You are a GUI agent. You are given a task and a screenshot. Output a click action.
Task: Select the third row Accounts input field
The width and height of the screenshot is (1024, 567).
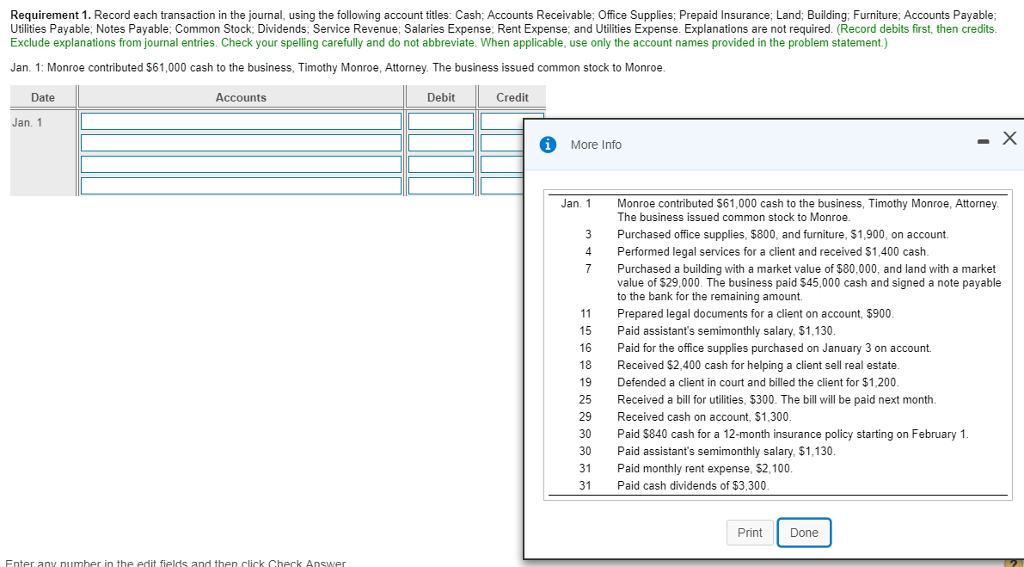click(x=241, y=164)
